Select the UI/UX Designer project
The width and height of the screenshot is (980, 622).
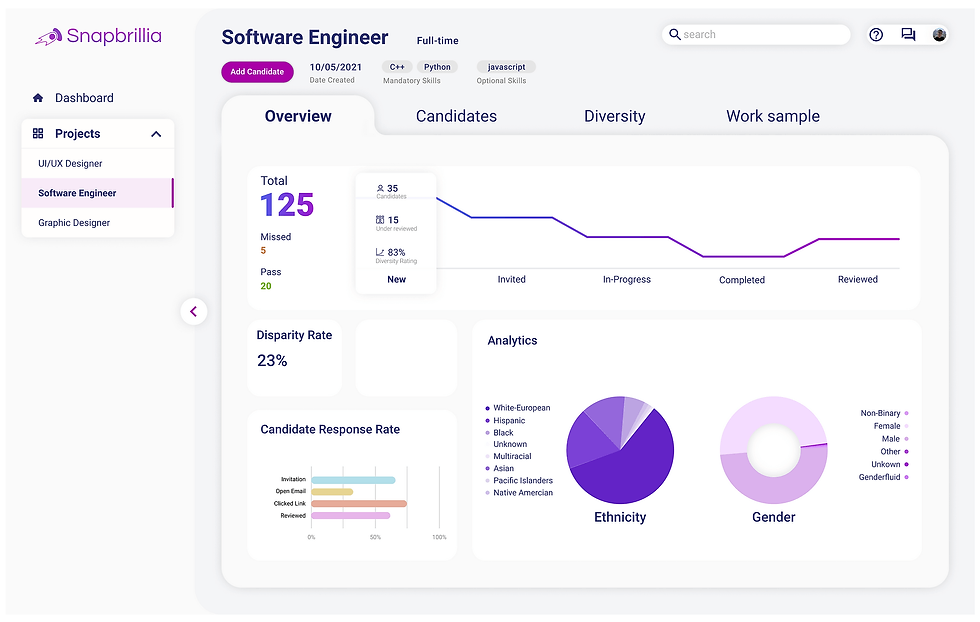coord(98,164)
